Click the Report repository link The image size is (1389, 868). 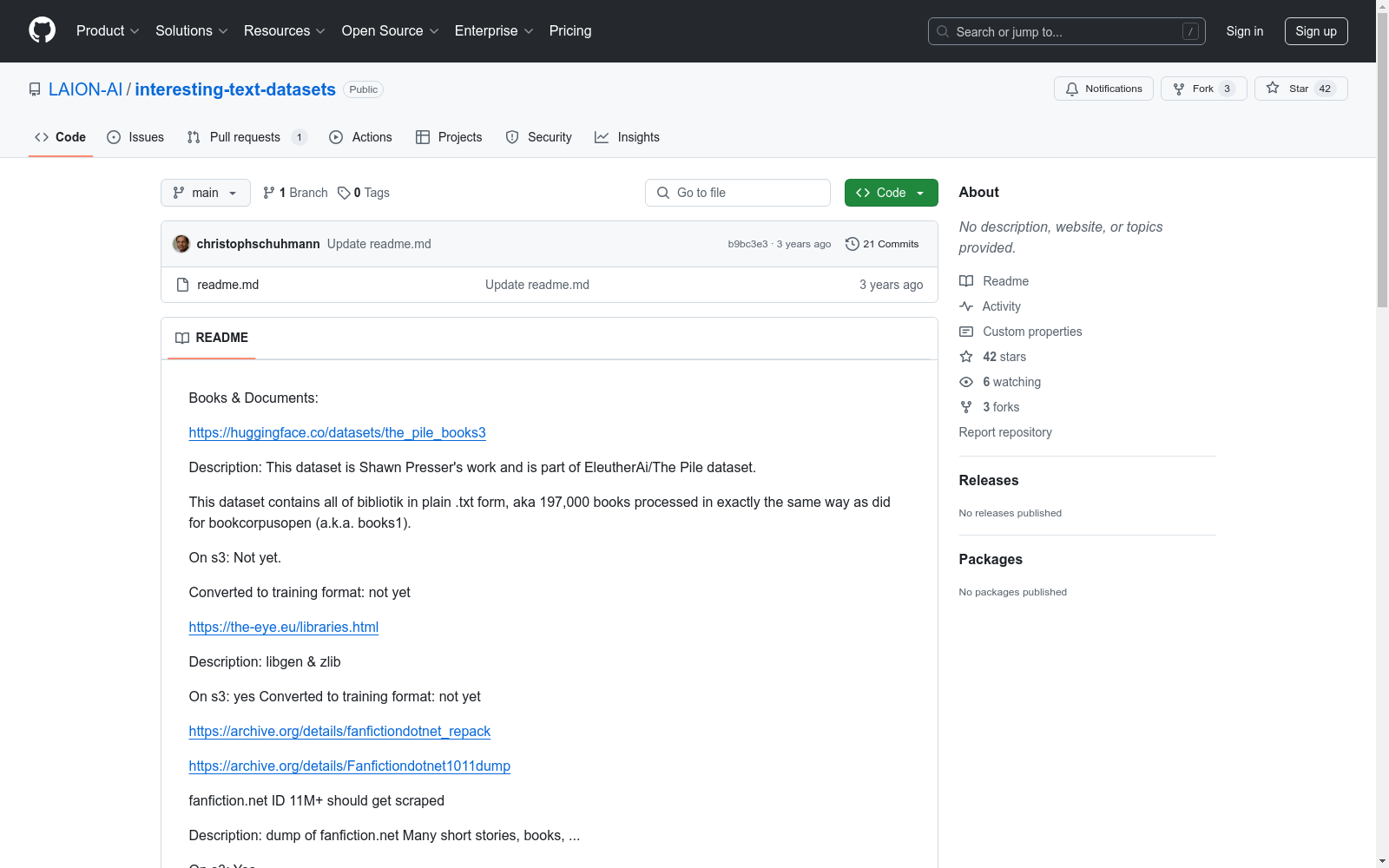1005,432
